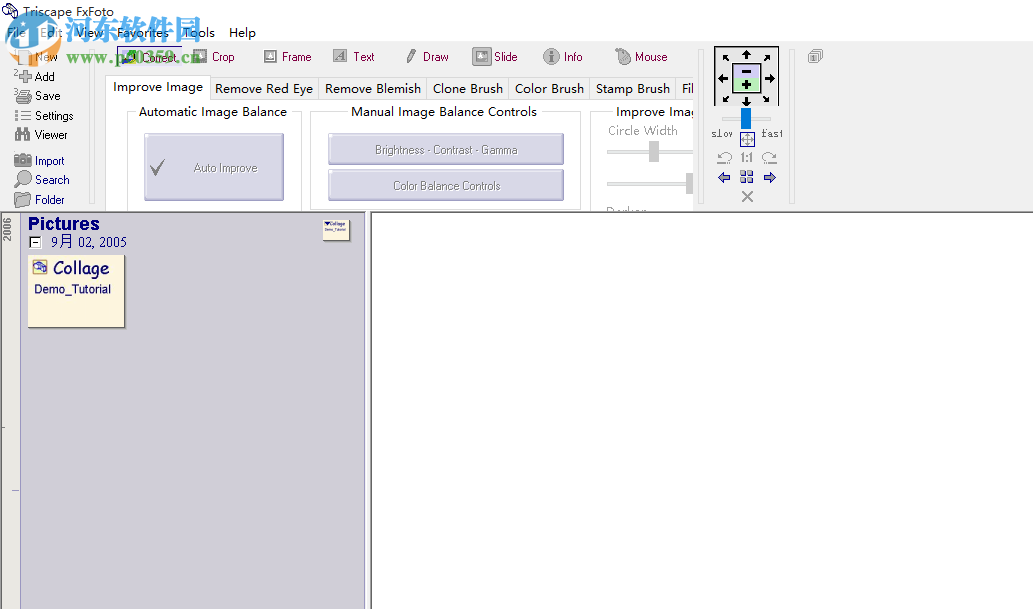Adjust the slow/fast pan speed slider

[x=746, y=119]
